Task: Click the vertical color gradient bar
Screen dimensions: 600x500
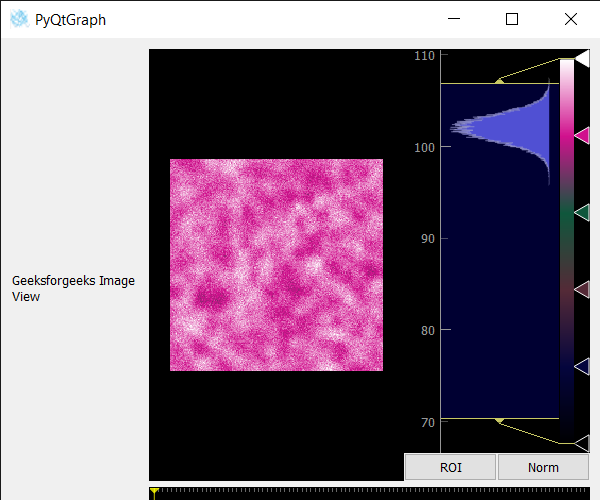Action: click(567, 251)
